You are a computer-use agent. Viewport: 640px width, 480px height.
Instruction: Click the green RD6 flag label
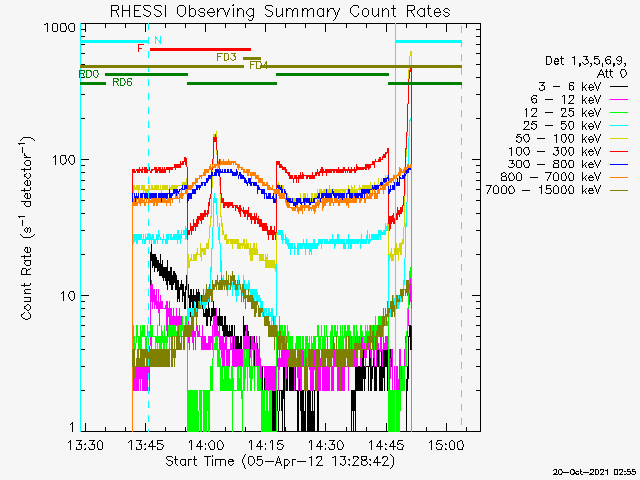pos(122,82)
